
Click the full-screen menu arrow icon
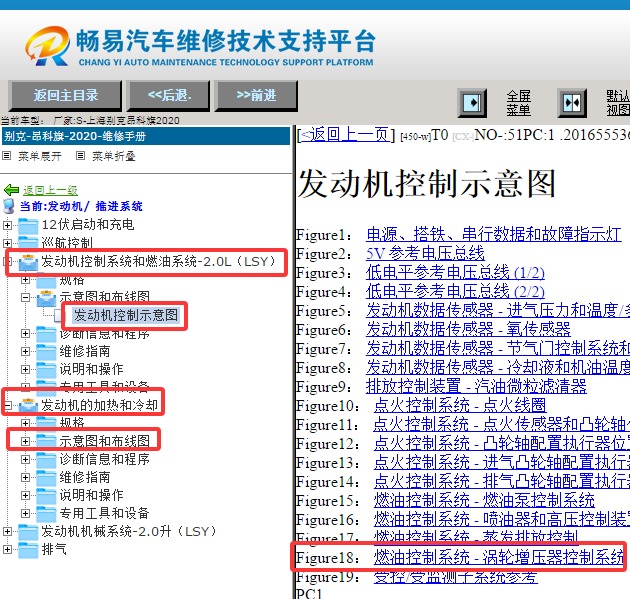point(472,103)
